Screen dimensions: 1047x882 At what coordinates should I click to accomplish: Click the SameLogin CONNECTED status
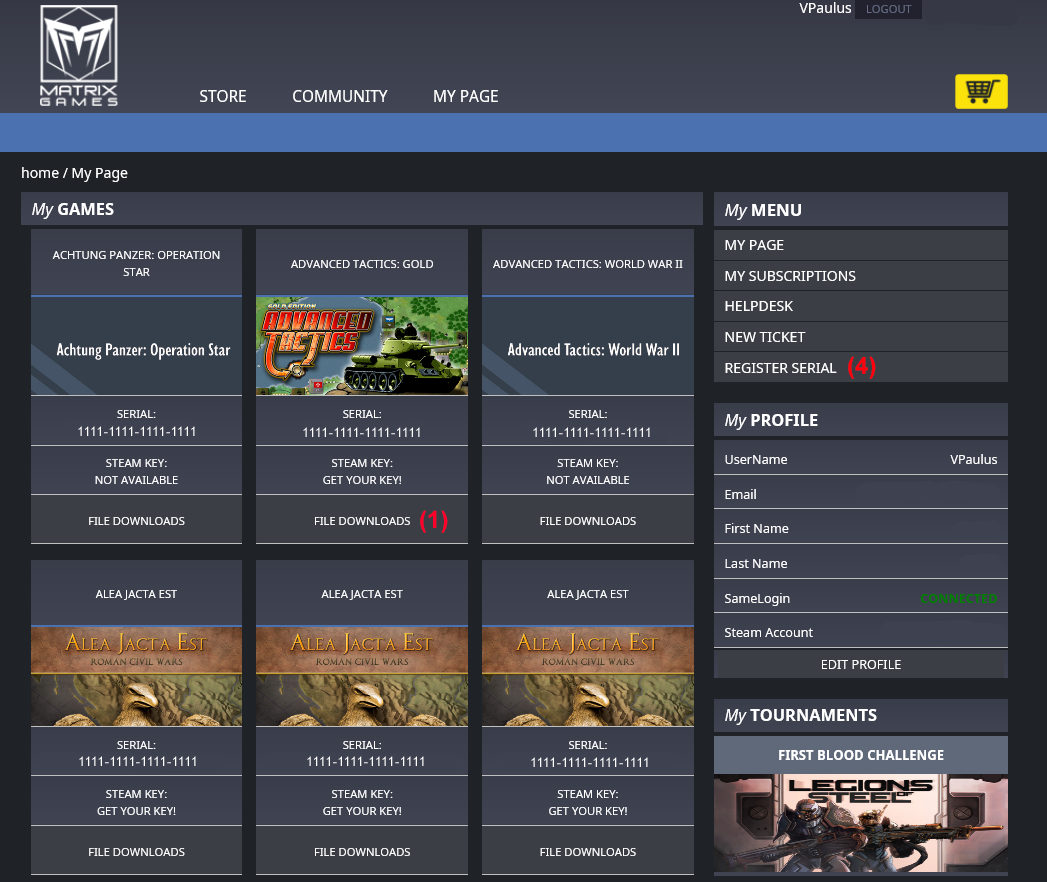pyautogui.click(x=958, y=598)
